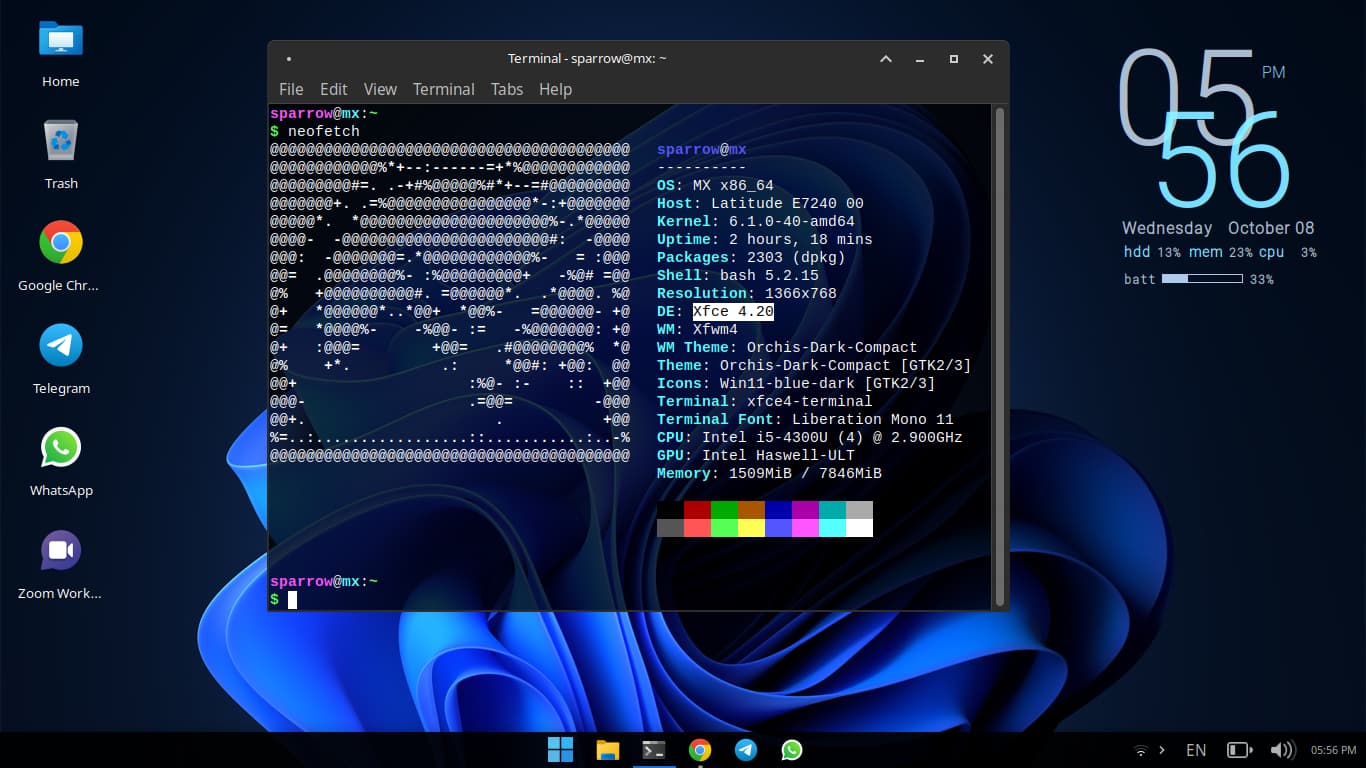Click the Windows-style start menu button
This screenshot has height=768, width=1366.
(561, 750)
